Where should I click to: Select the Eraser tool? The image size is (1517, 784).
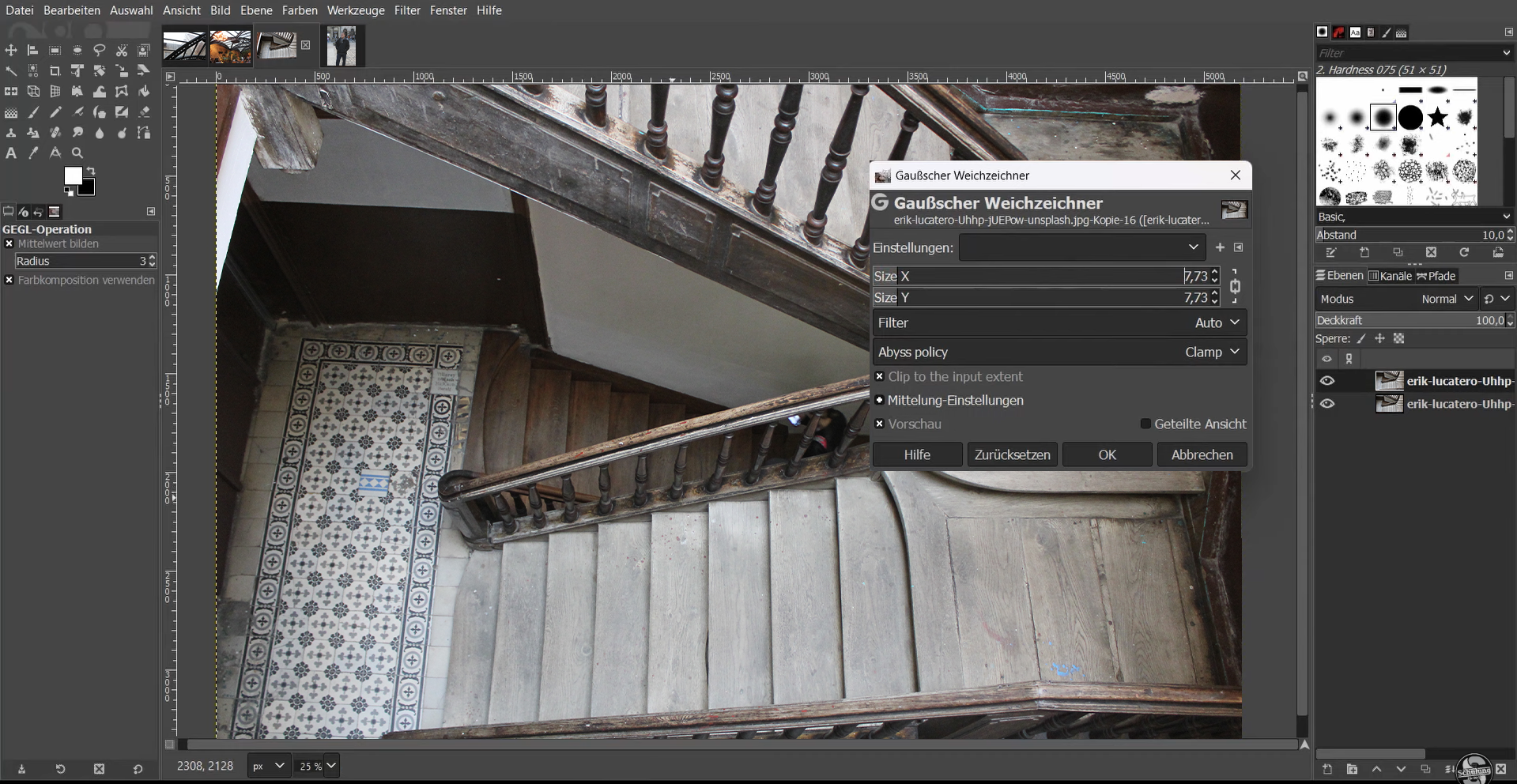tap(144, 112)
